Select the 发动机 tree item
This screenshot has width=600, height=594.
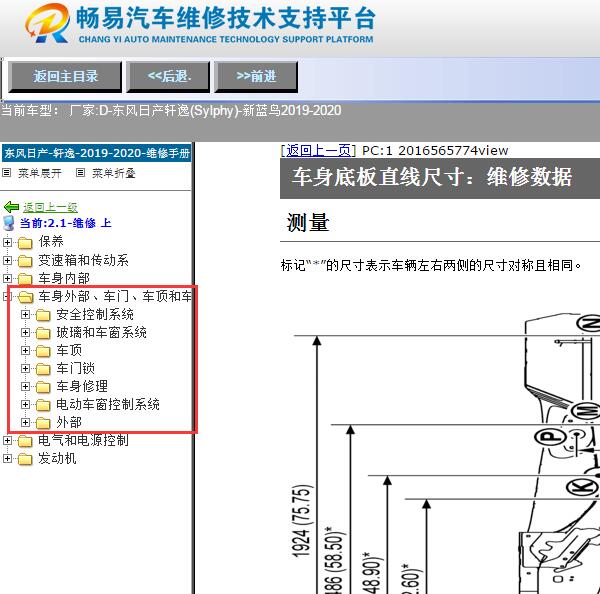pyautogui.click(x=57, y=458)
